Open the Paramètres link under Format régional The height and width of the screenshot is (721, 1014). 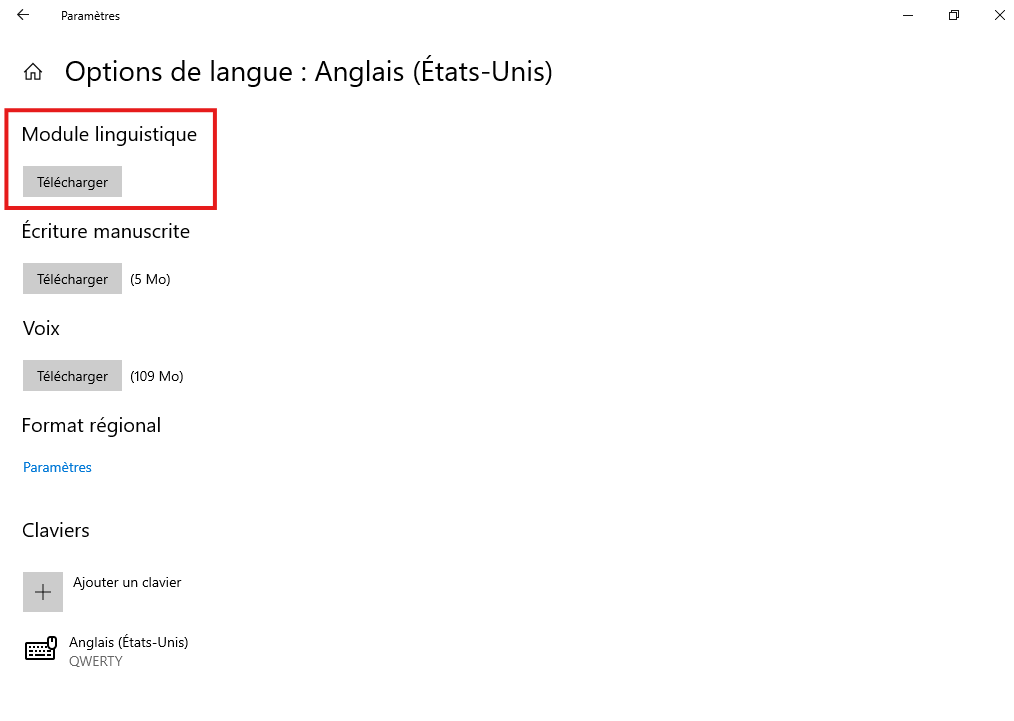(x=57, y=467)
